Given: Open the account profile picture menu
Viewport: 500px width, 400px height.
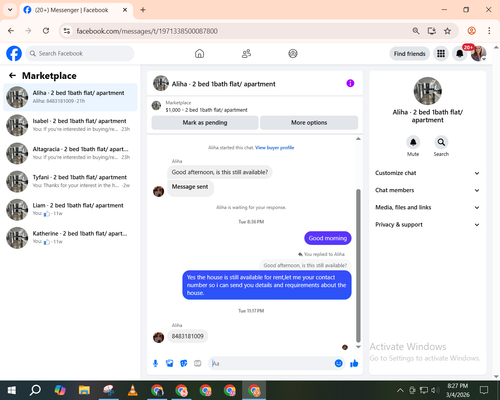Looking at the screenshot, I should pos(478,53).
